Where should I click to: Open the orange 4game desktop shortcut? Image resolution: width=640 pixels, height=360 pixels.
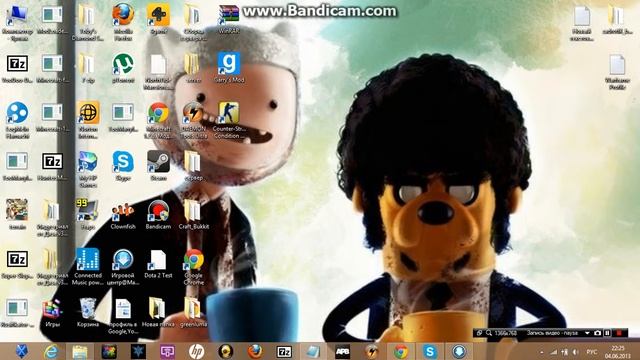[x=158, y=18]
